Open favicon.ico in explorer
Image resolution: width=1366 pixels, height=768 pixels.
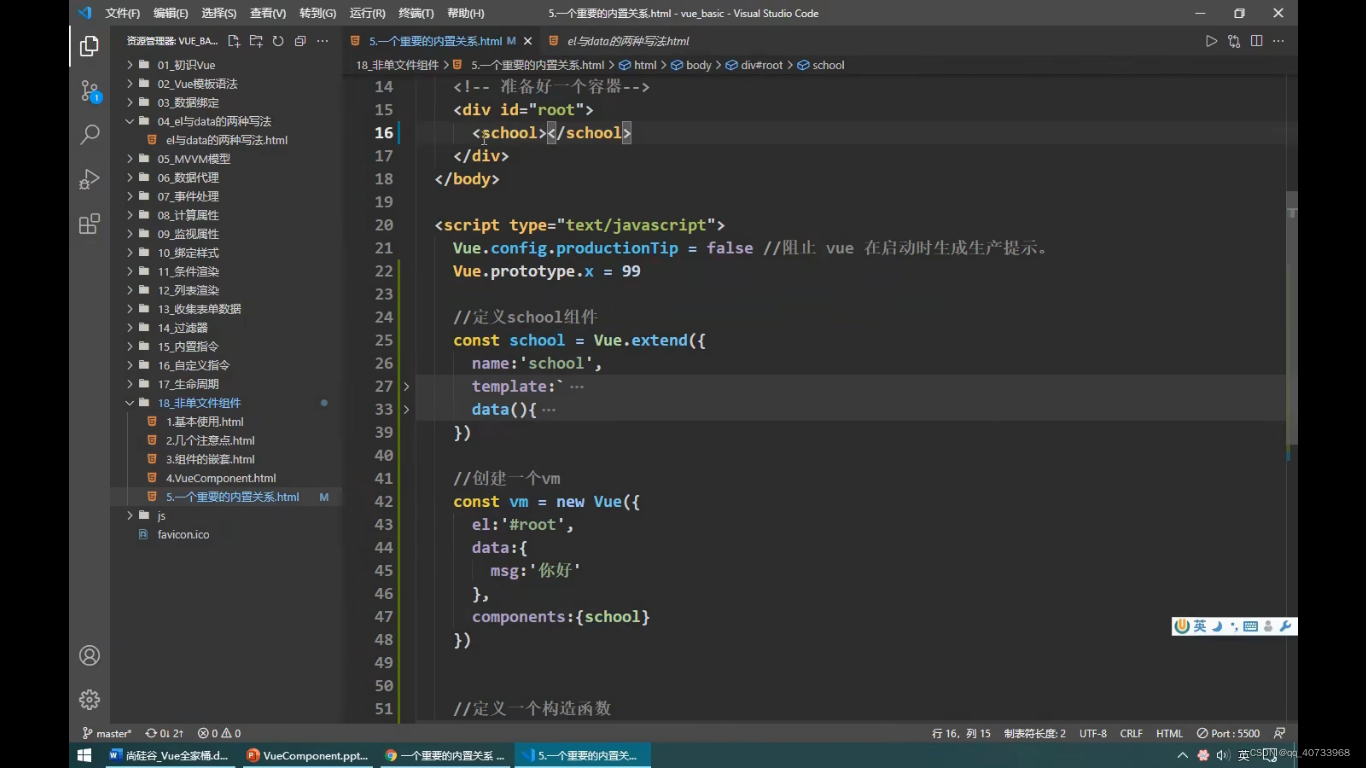[x=183, y=535]
